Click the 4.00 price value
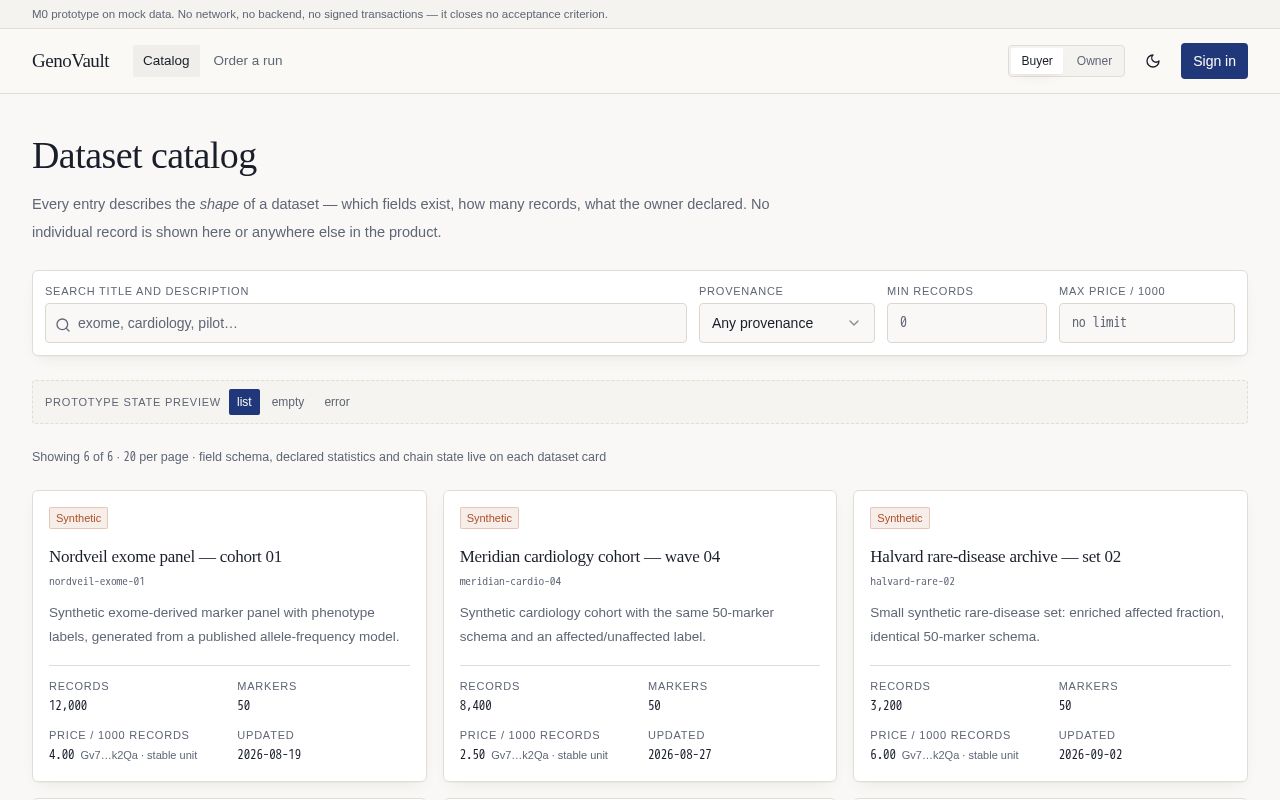Image resolution: width=1280 pixels, height=800 pixels. click(62, 754)
